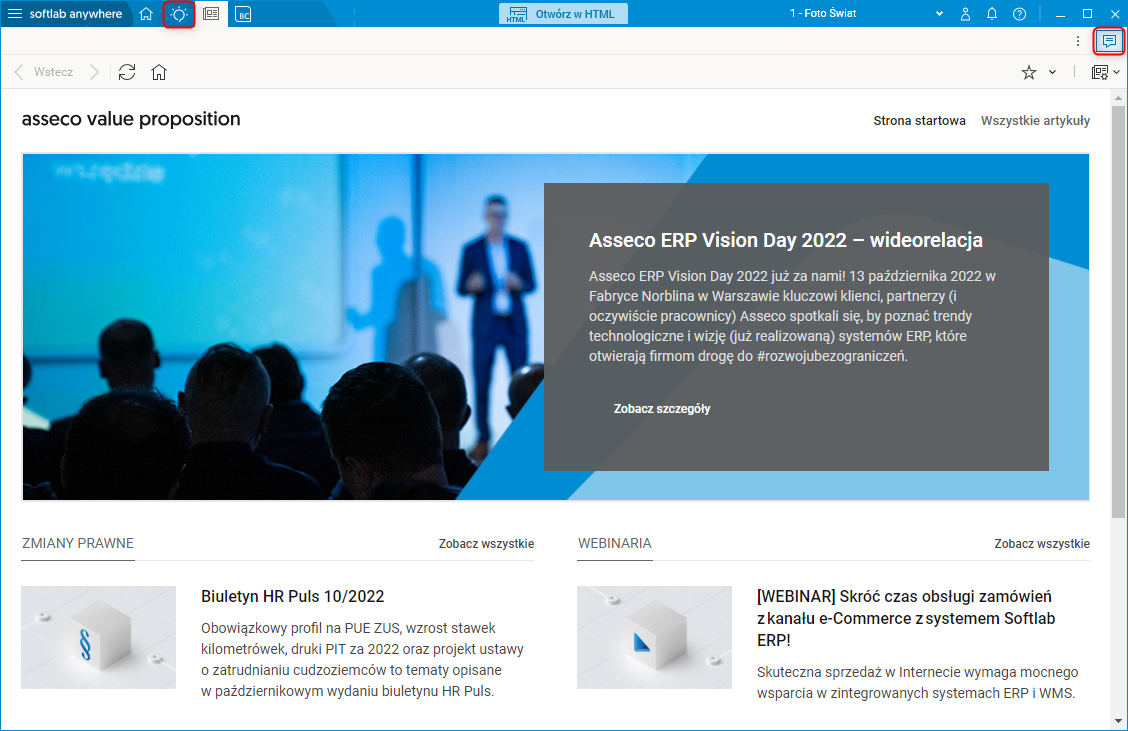
Task: Click Zobacz wszystkie next to ZMIANY PRAWNE
Action: coord(486,544)
